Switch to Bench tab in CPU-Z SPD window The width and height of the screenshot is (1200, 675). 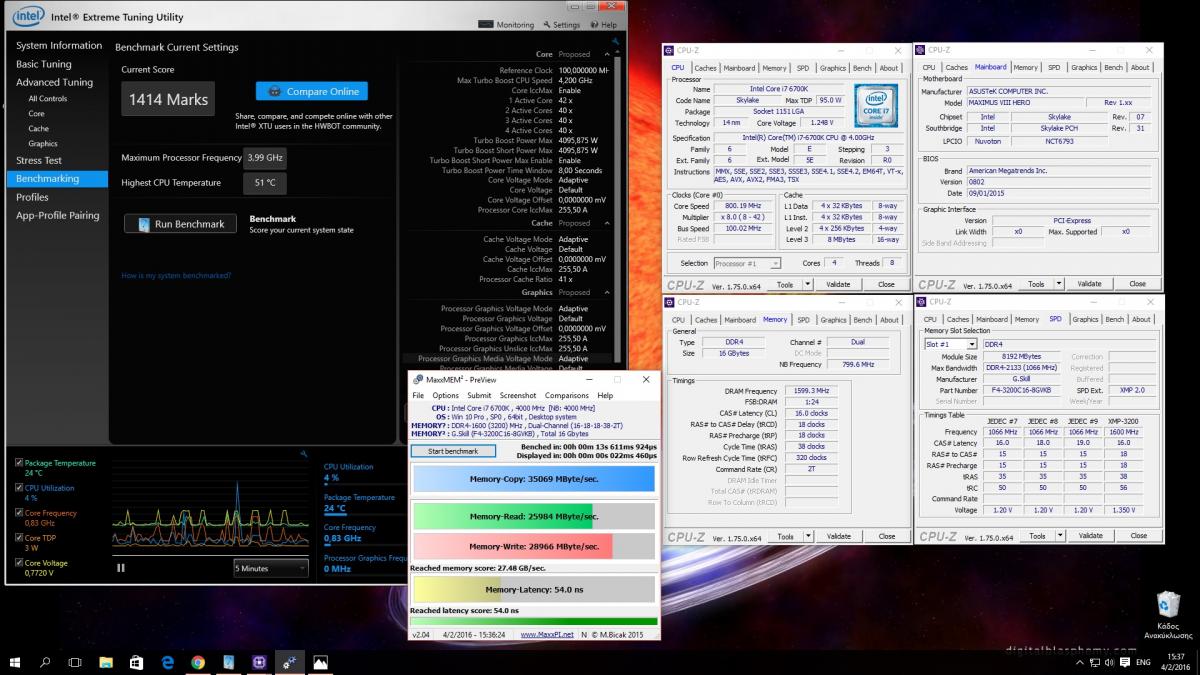tap(1113, 320)
